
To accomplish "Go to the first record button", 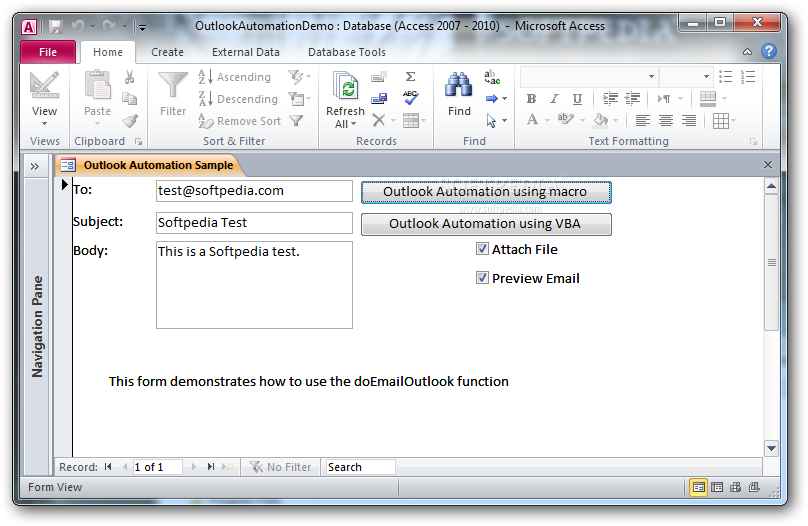I will point(108,467).
